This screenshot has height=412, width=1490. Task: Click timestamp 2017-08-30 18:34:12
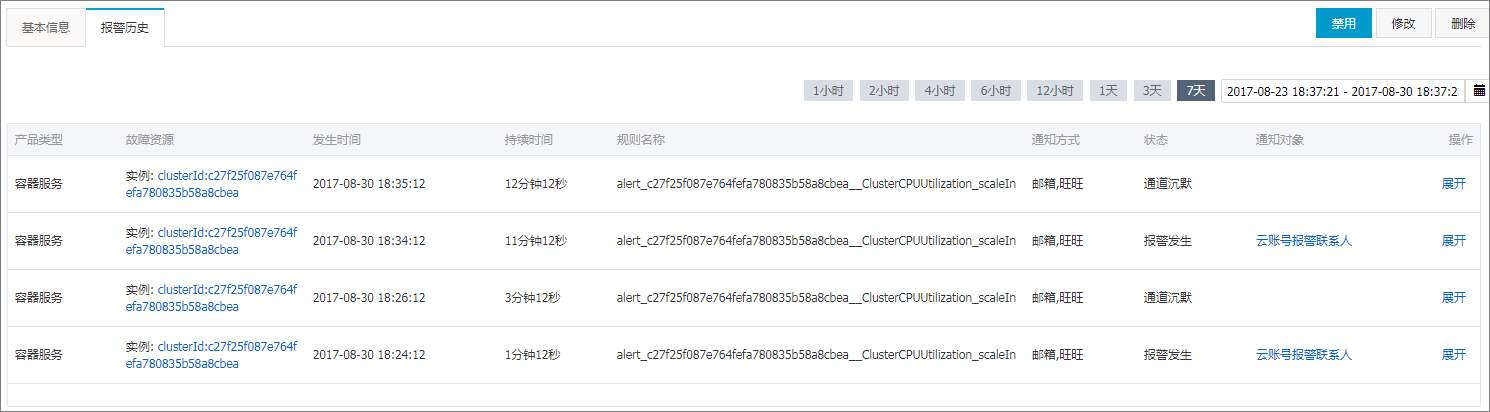point(369,241)
